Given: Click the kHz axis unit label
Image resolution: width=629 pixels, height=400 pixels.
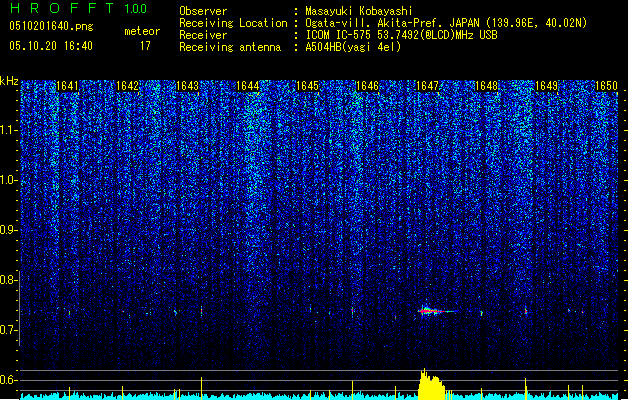Looking at the screenshot, I should (x=9, y=81).
